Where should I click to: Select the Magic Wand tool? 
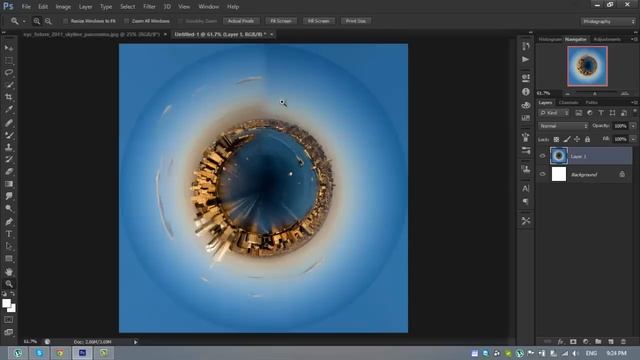coord(9,85)
